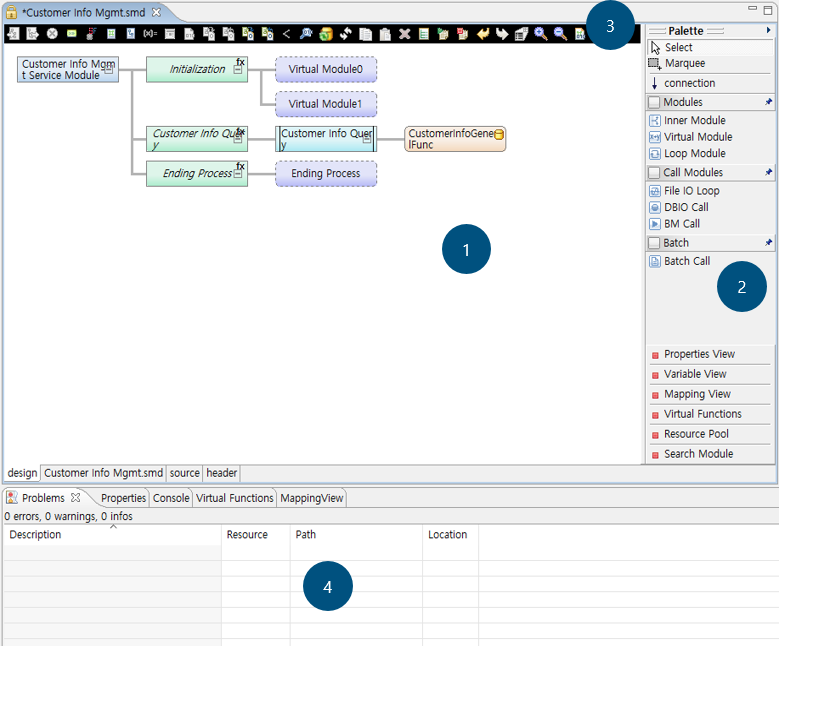Collapse the Palette panel using arrow
This screenshot has width=813, height=705.
pyautogui.click(x=768, y=31)
